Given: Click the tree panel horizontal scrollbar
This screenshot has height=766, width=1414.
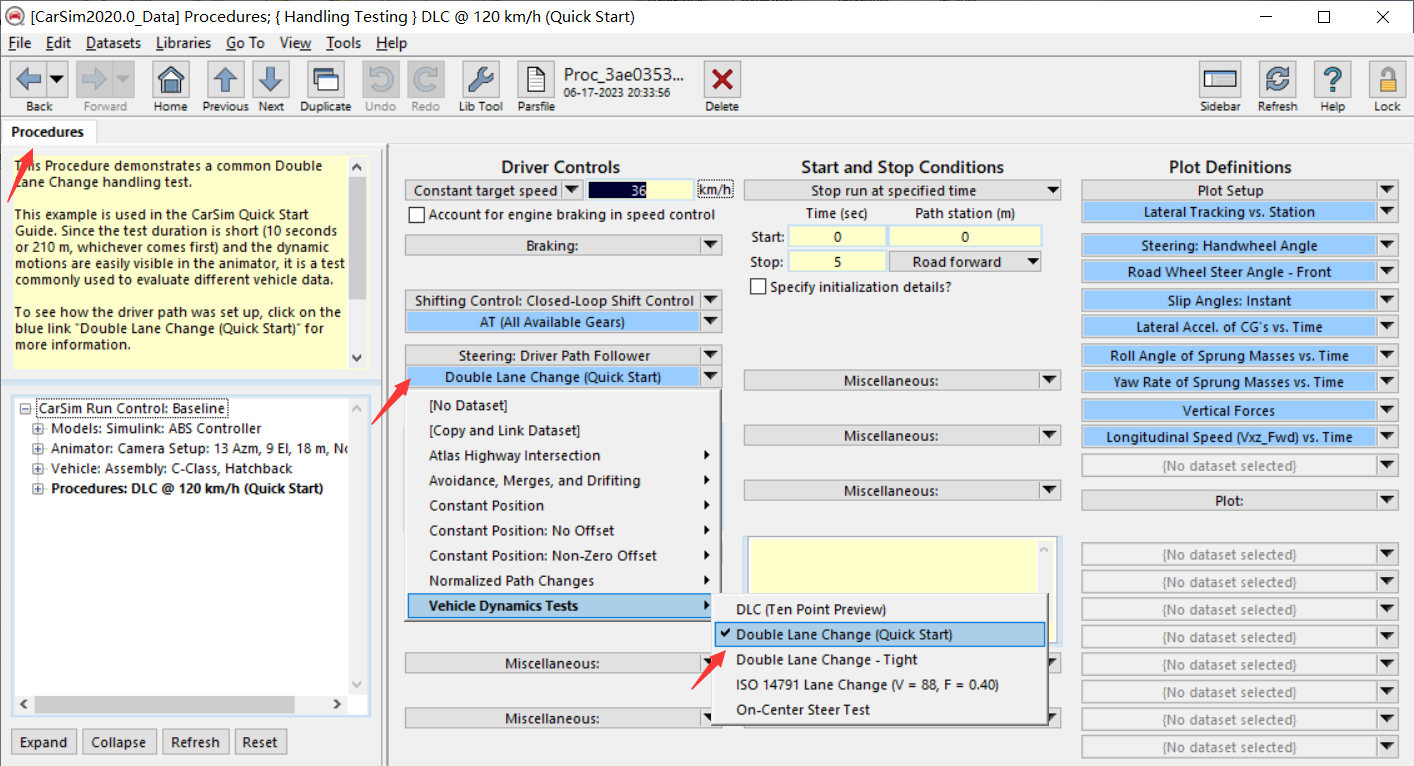Looking at the screenshot, I should click(183, 704).
